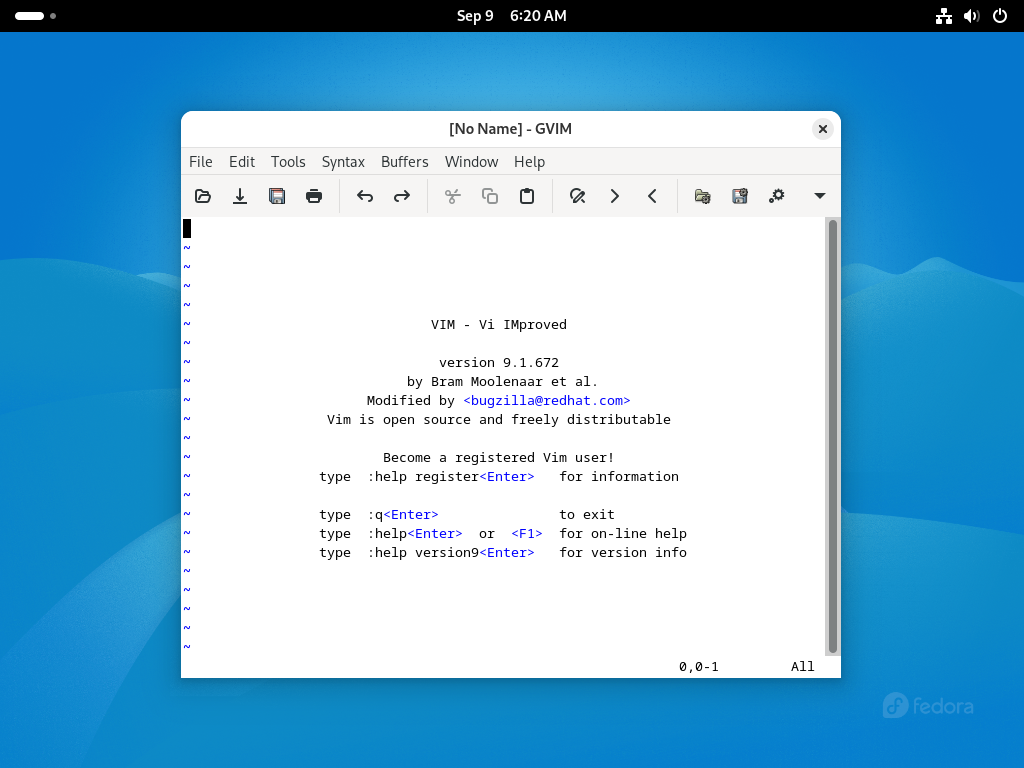1024x768 pixels.
Task: Open the Edit menu
Action: click(x=242, y=162)
